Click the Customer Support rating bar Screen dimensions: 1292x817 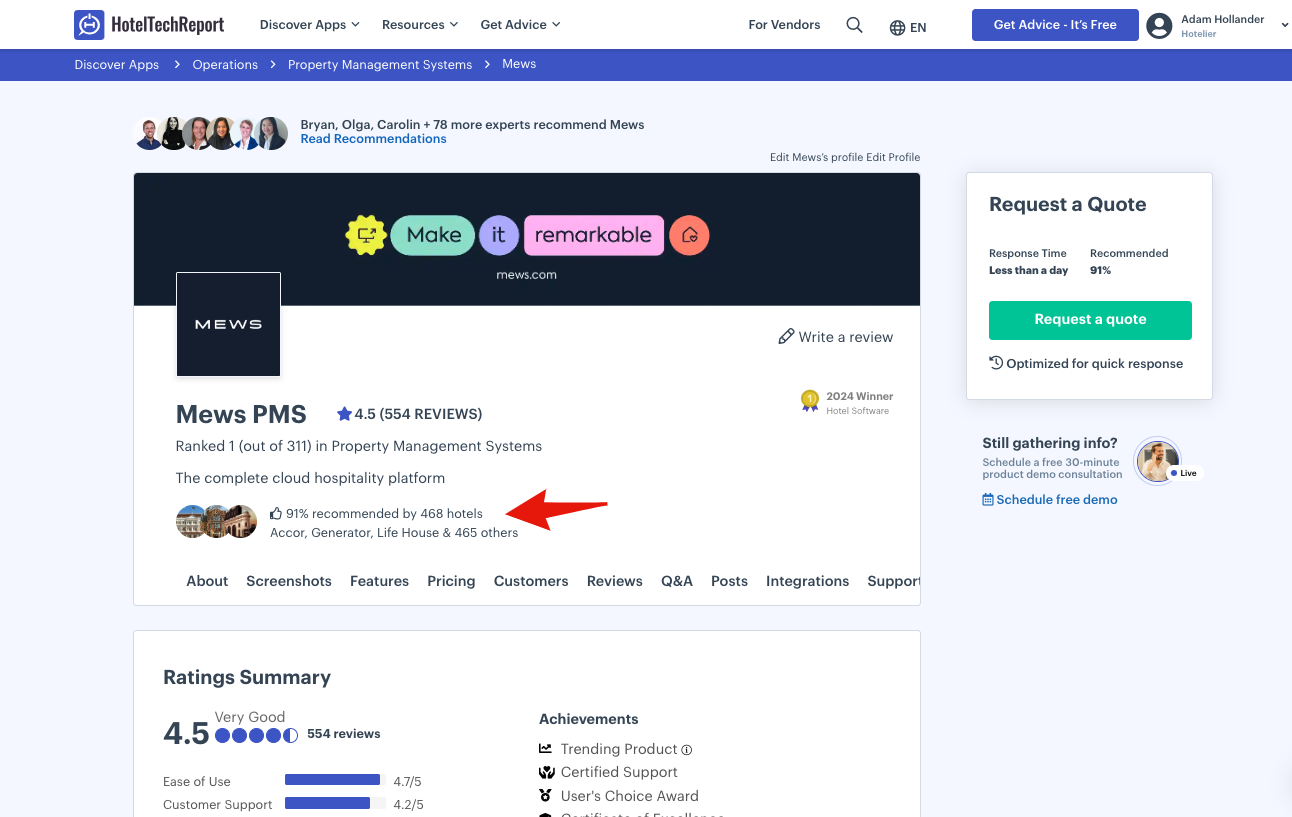coord(335,803)
